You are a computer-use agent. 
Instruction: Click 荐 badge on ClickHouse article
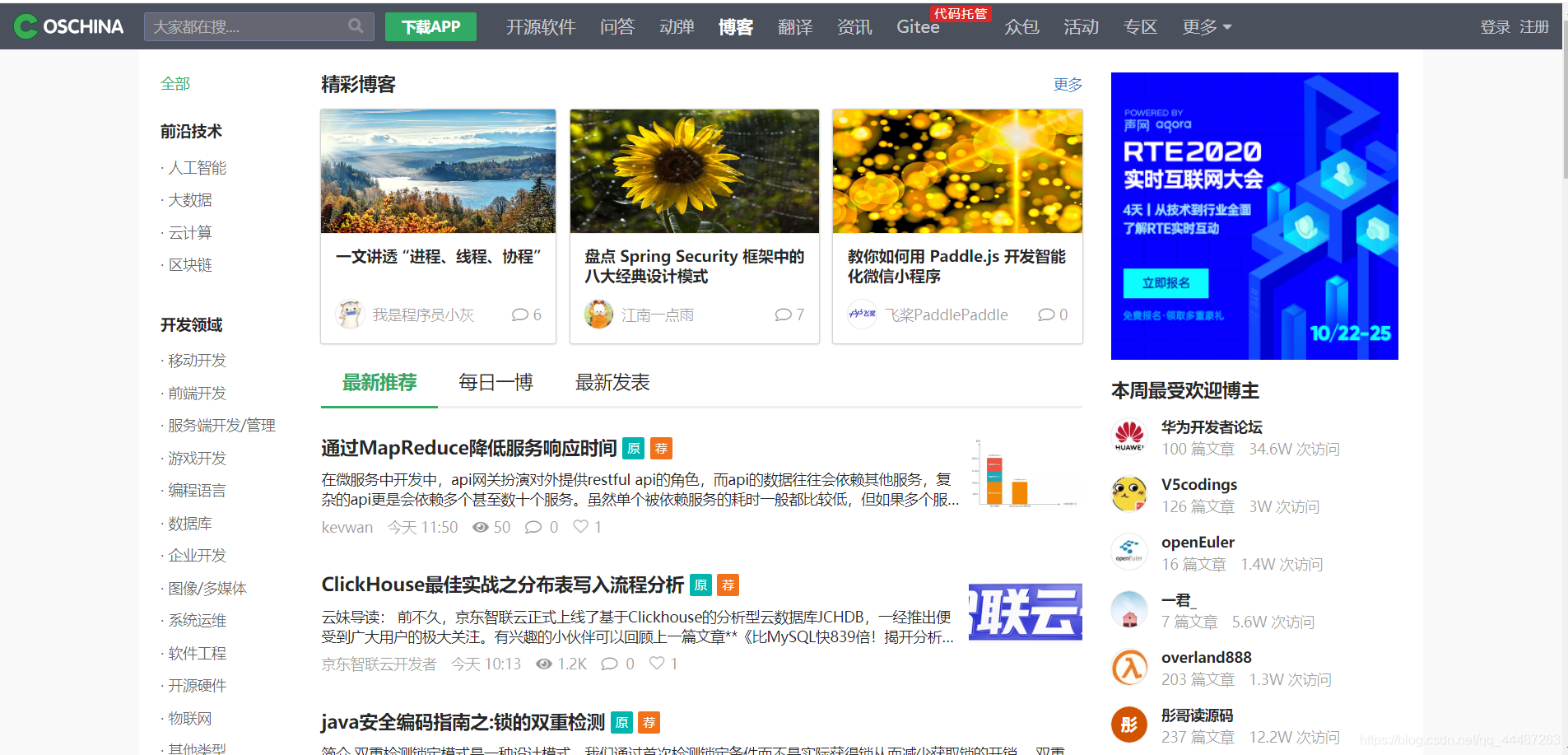(728, 585)
